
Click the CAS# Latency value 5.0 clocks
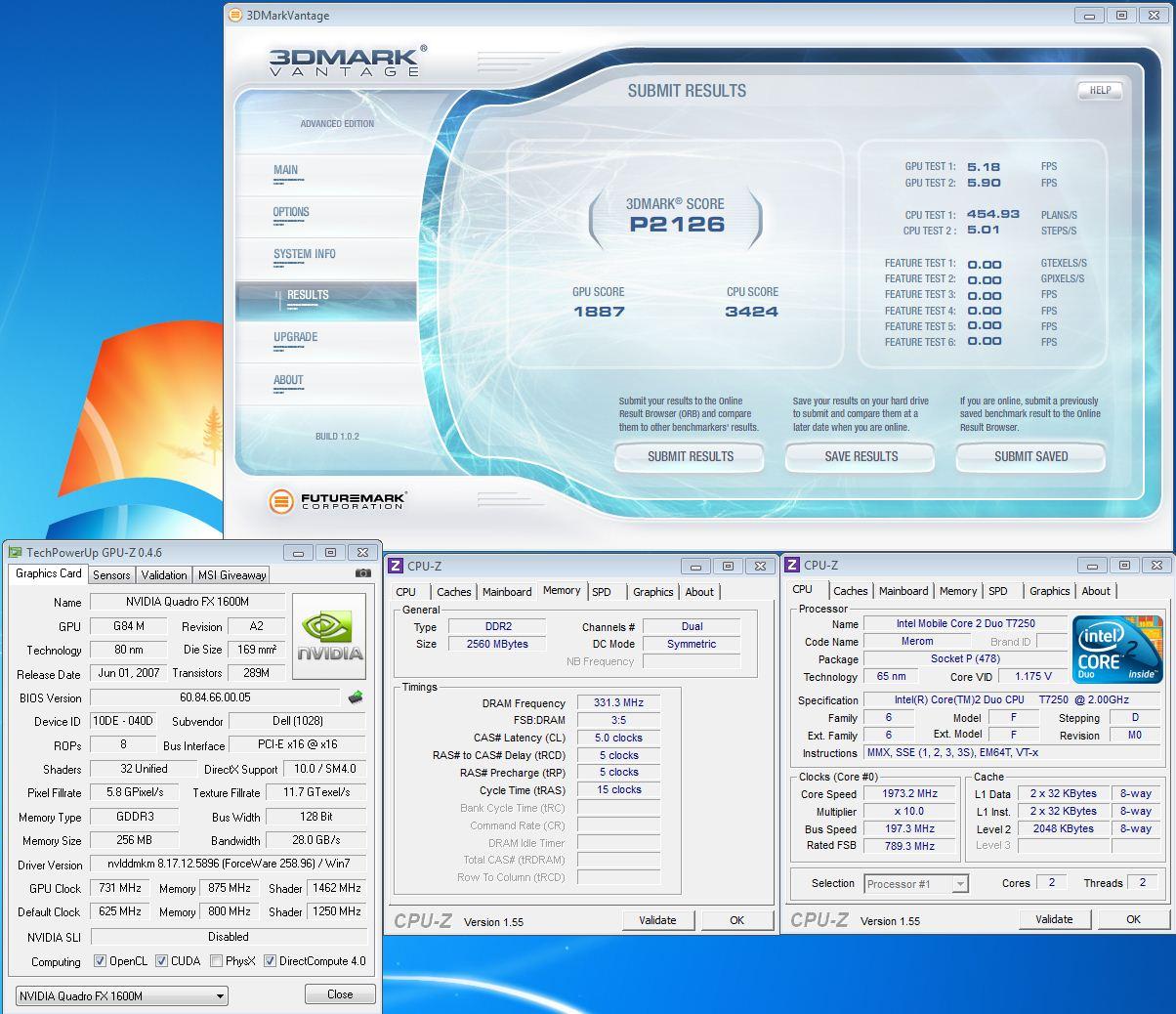pos(616,738)
